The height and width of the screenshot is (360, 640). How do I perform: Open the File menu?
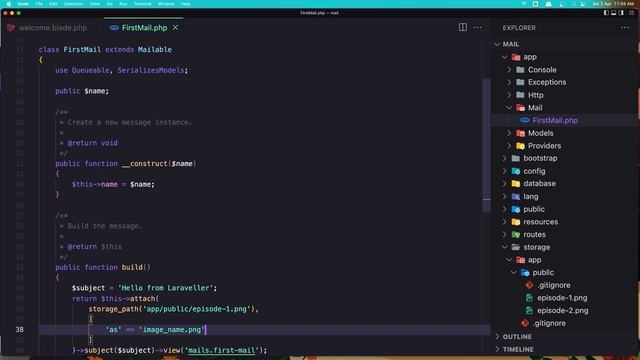[x=39, y=4]
